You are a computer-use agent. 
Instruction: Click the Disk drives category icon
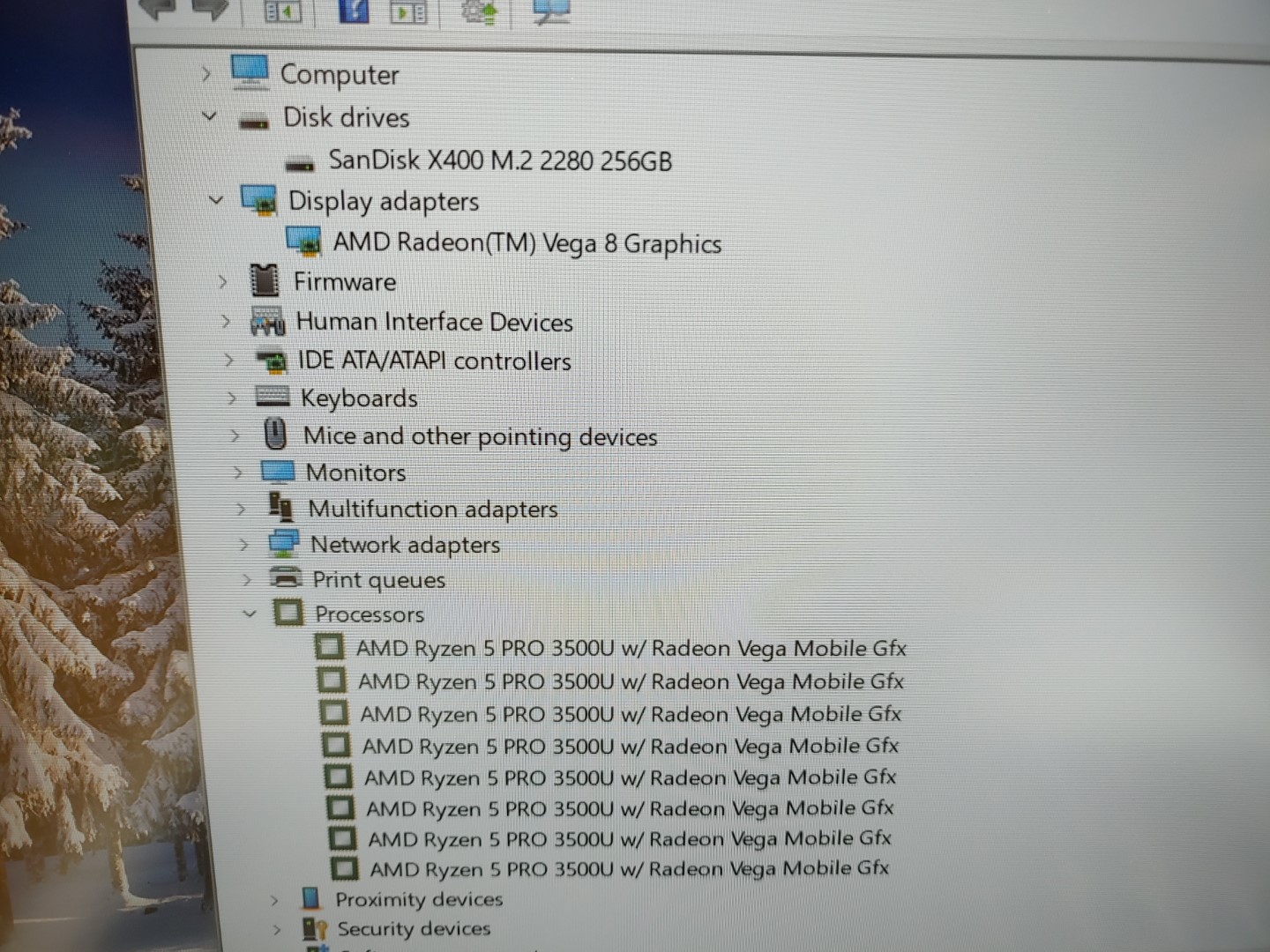[254, 122]
